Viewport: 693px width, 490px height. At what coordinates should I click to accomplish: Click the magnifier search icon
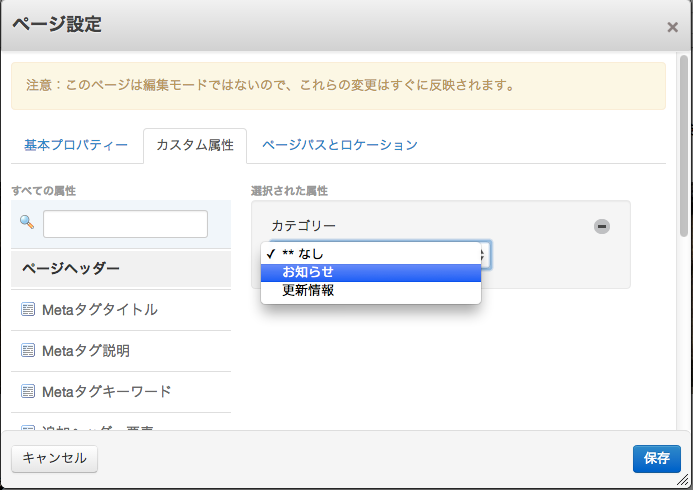27,222
